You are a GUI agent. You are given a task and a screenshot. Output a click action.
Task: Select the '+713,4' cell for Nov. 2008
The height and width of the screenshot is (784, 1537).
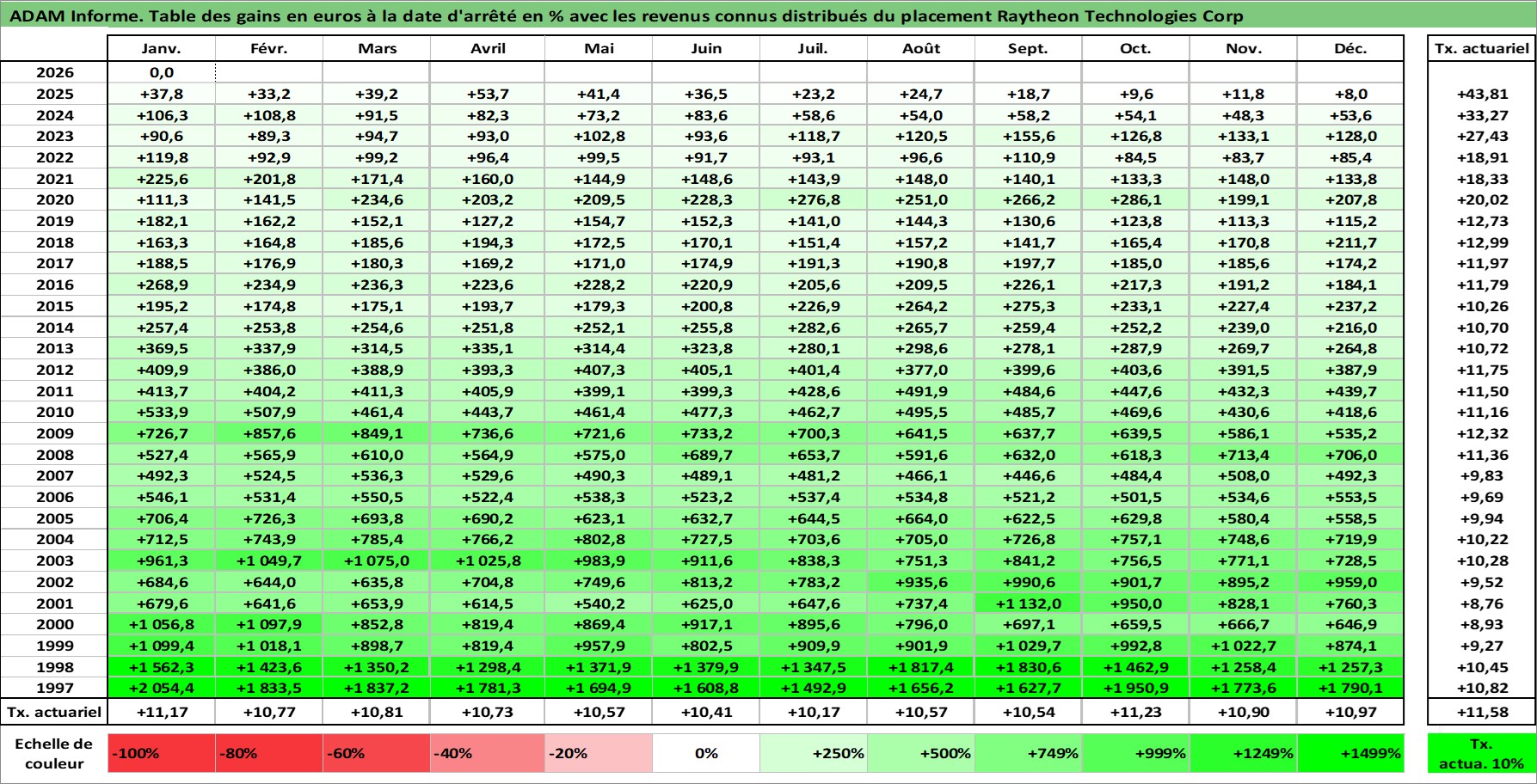point(1244,455)
